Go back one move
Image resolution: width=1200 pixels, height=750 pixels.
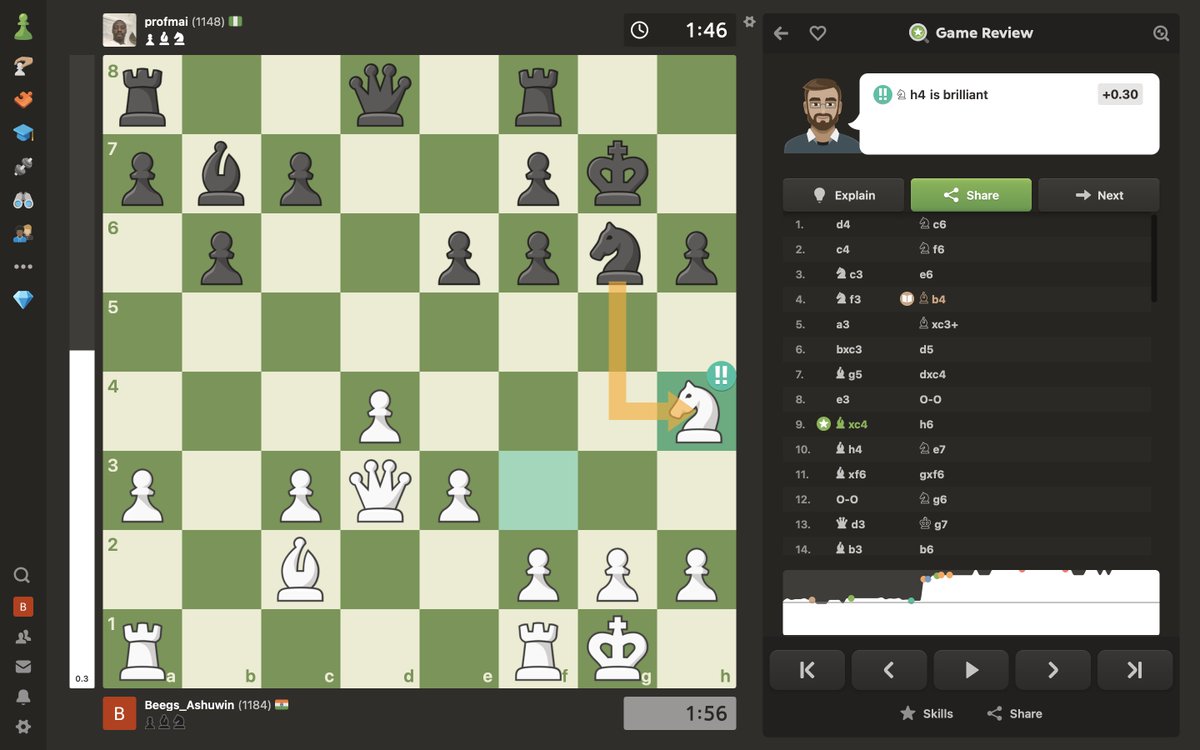pyautogui.click(x=889, y=670)
